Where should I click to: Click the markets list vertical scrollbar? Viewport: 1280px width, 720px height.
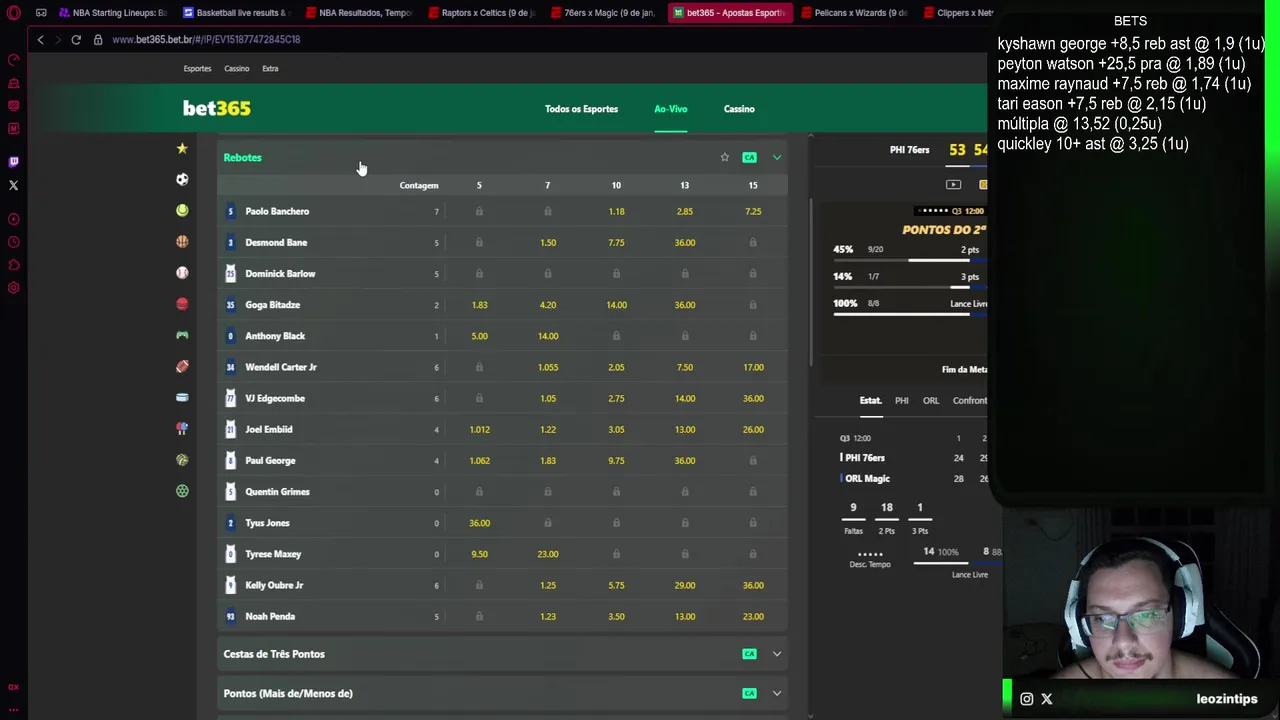tap(810, 280)
